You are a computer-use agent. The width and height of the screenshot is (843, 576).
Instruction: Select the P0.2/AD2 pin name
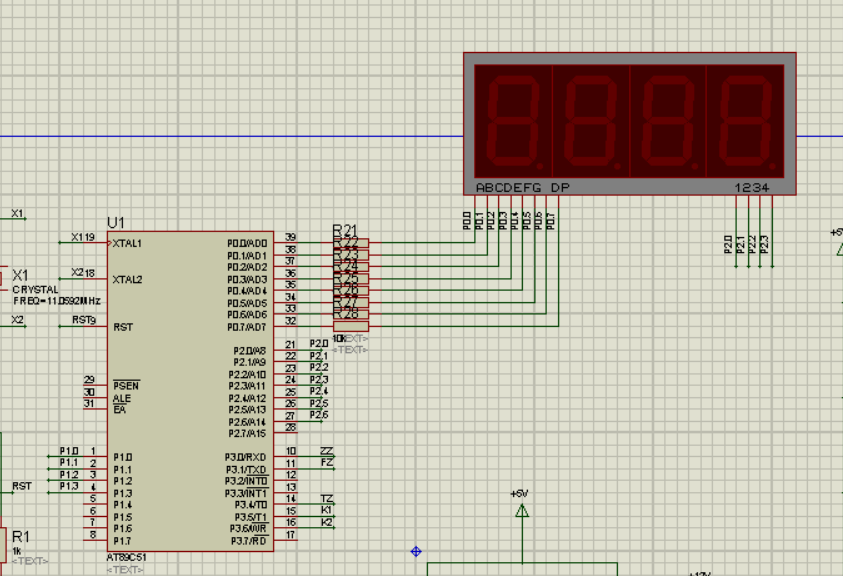pyautogui.click(x=247, y=267)
